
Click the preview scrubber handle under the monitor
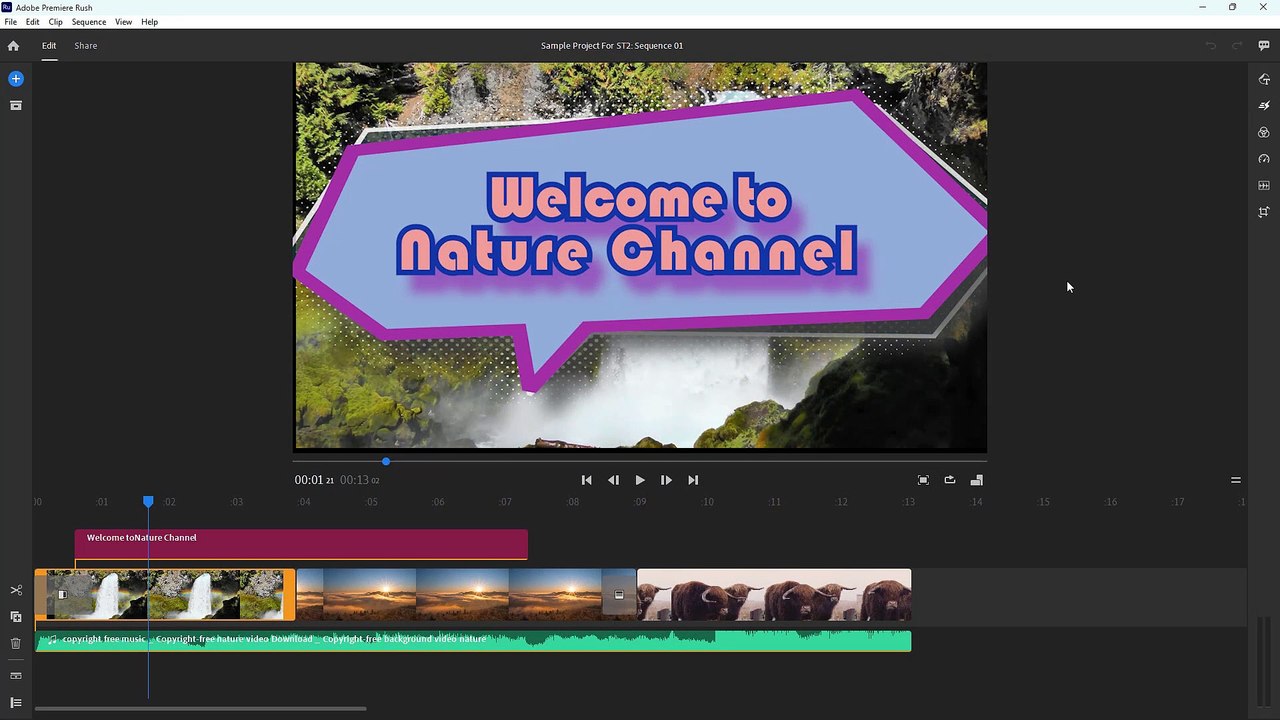coord(386,461)
